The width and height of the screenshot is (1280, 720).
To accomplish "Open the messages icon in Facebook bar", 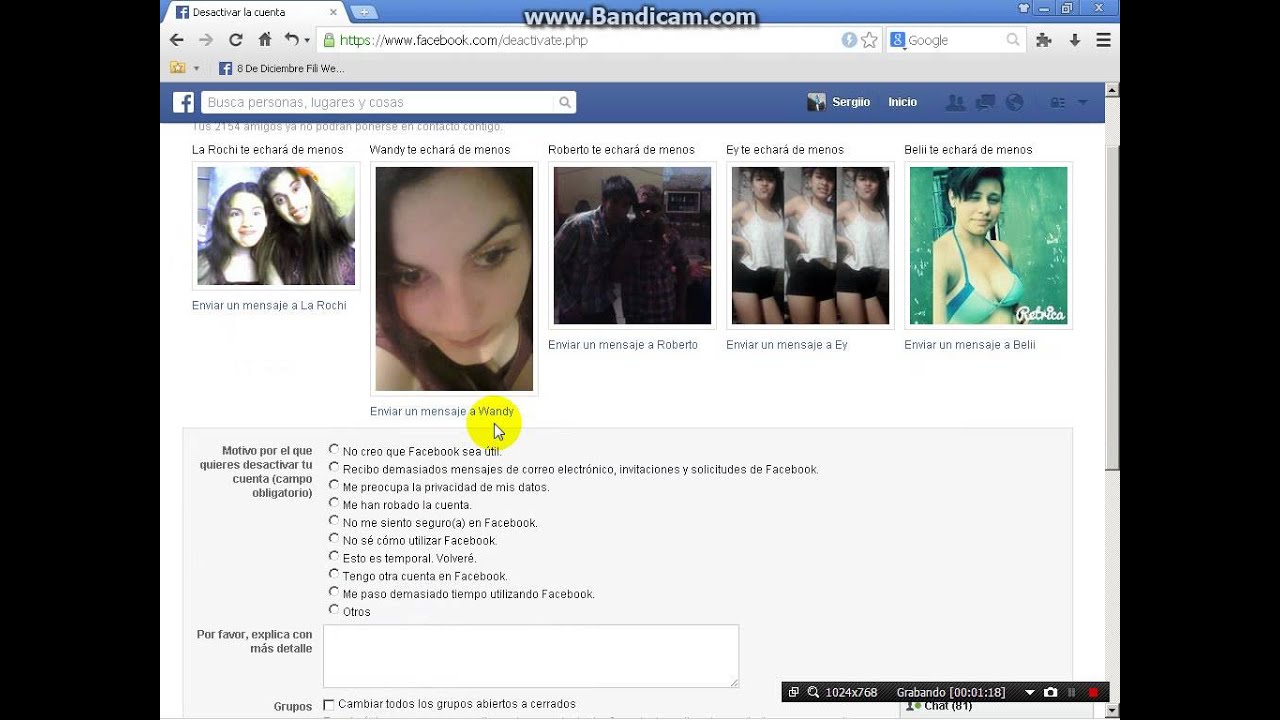I will (x=985, y=102).
